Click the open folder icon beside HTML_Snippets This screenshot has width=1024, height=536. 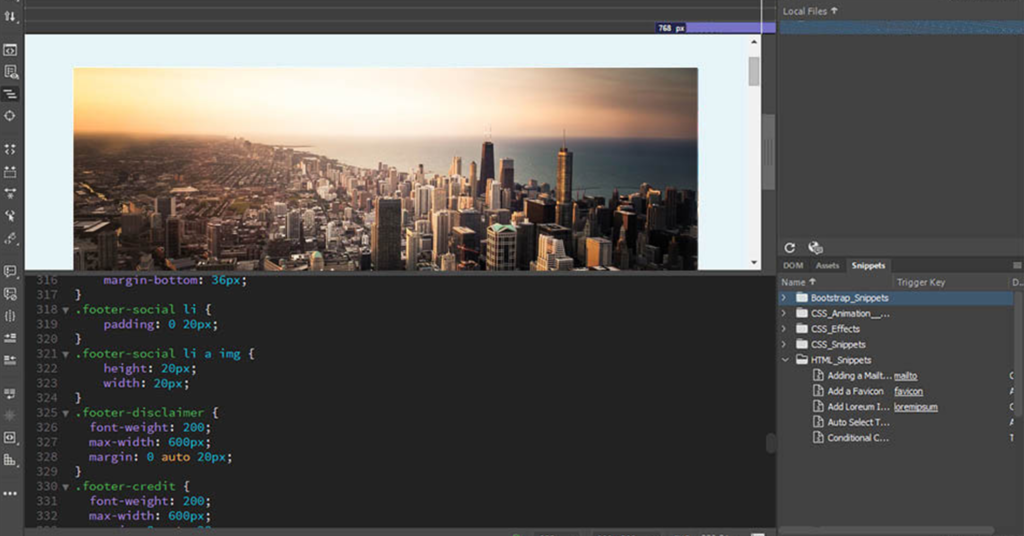(801, 360)
